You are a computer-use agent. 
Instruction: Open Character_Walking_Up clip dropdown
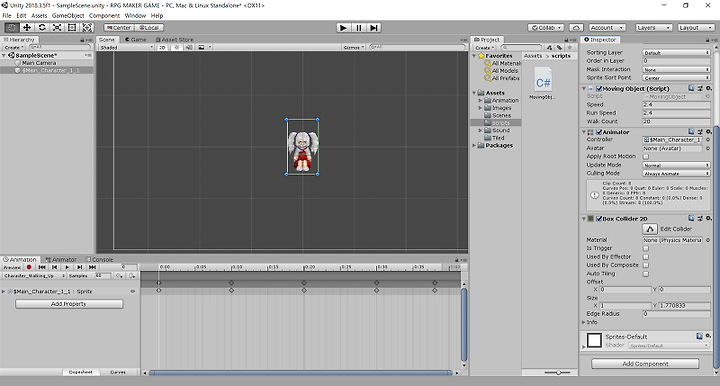click(x=34, y=276)
